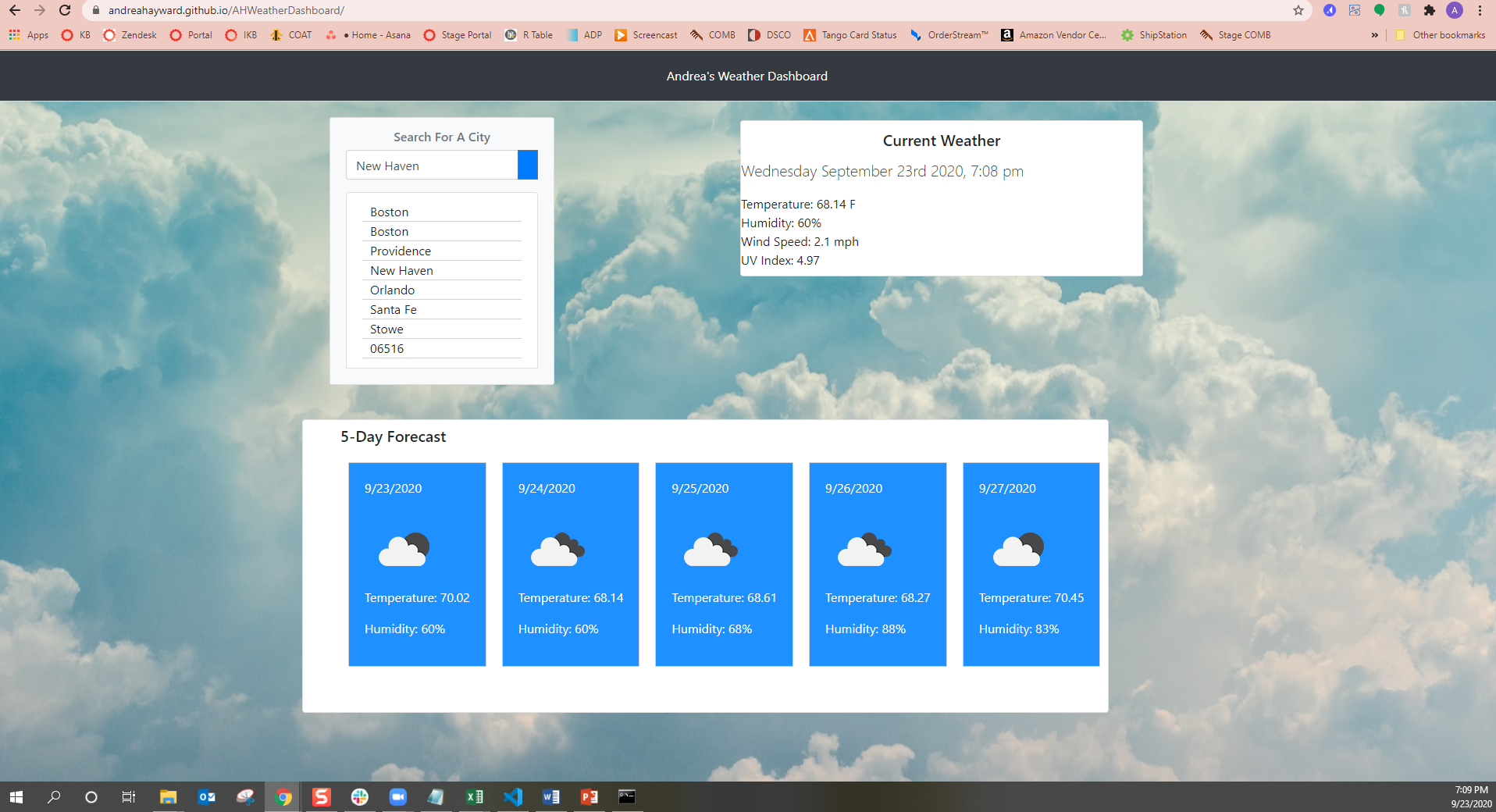Open PowerPoint from the taskbar
The image size is (1496, 812).
(x=589, y=797)
